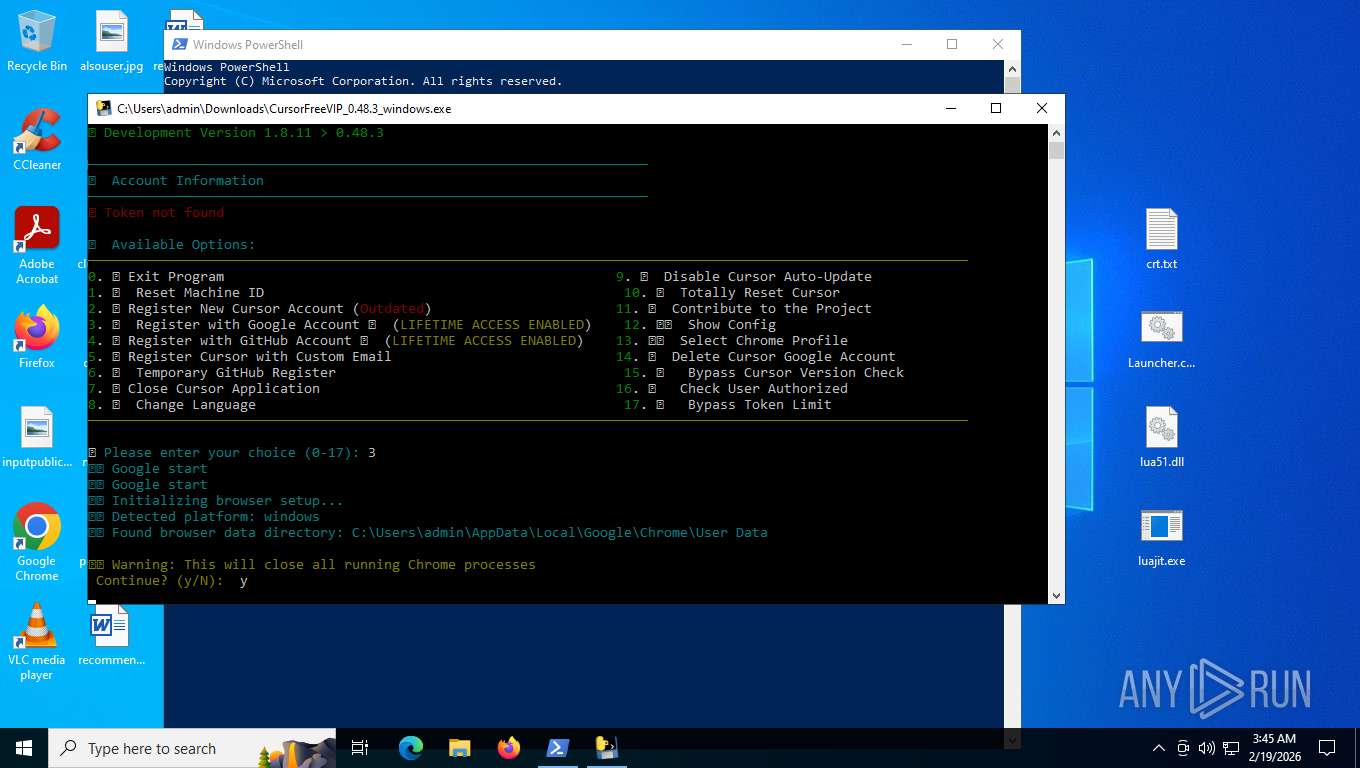Switch to the CursorFreeVIP taskbar icon
1360x768 pixels.
coord(606,748)
